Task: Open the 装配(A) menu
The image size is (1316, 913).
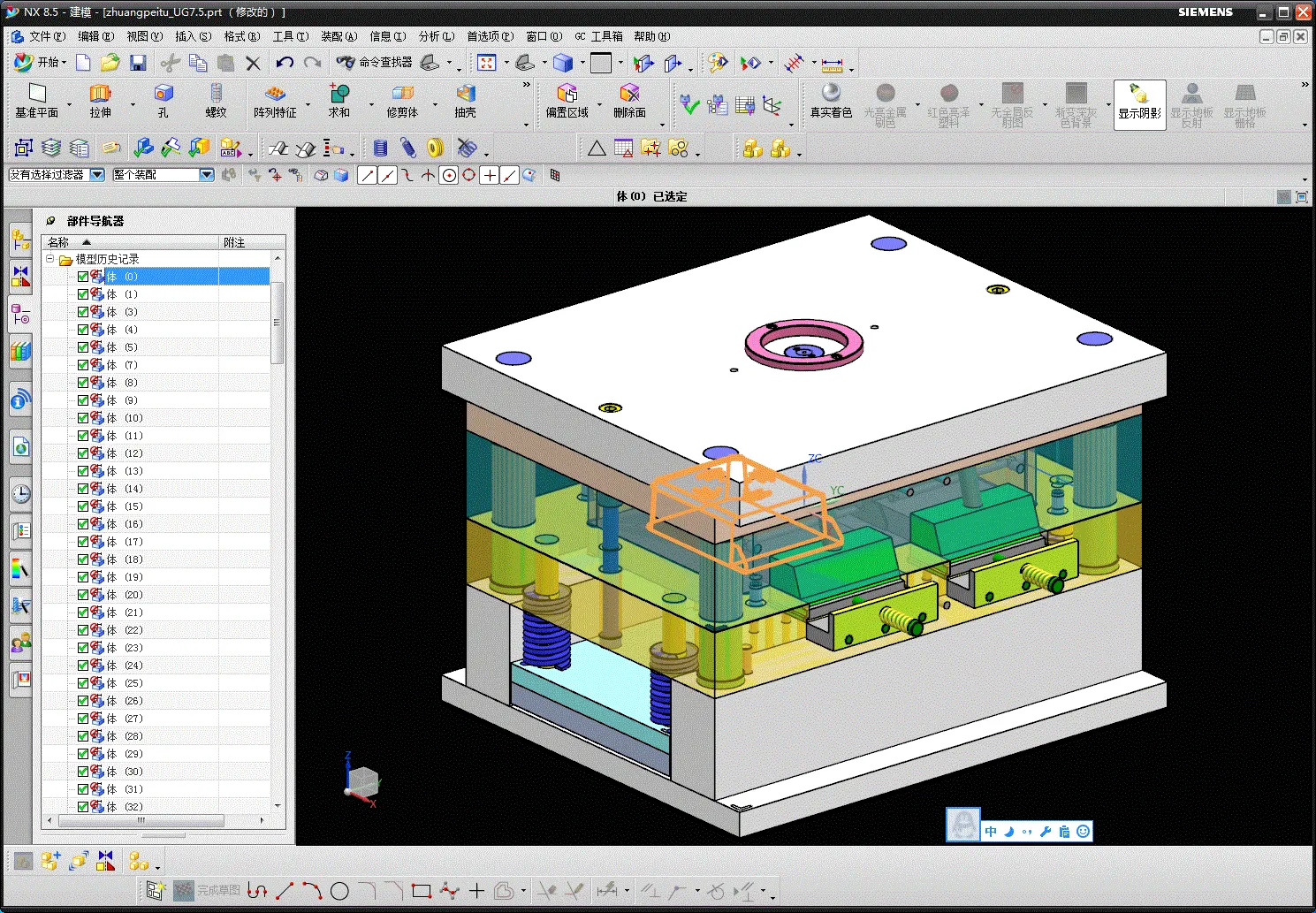Action: point(339,36)
